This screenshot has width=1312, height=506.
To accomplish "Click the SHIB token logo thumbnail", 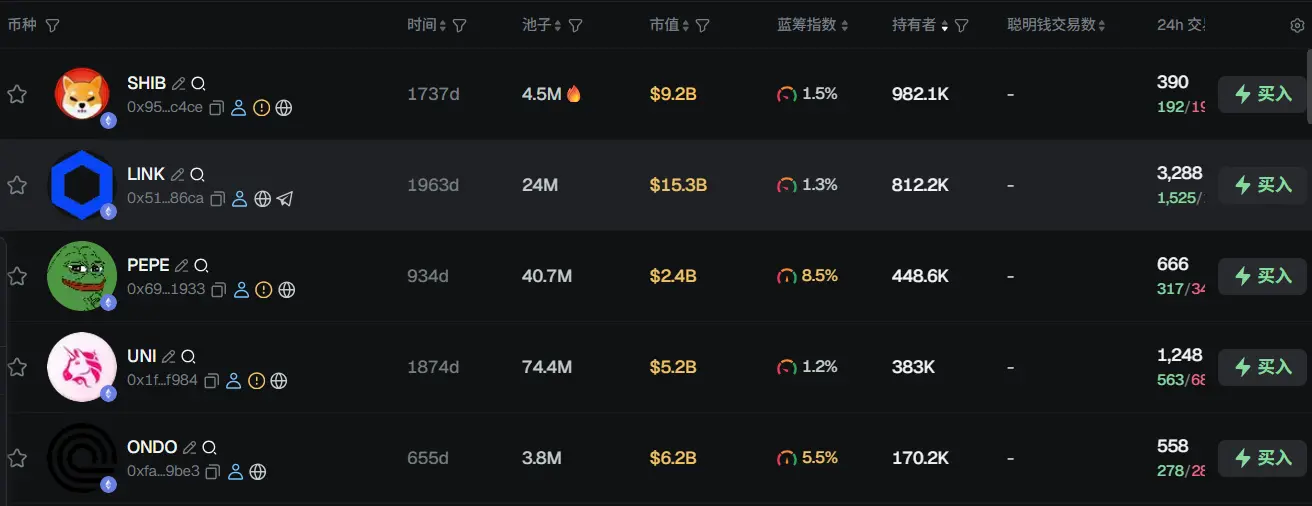I will [82, 94].
